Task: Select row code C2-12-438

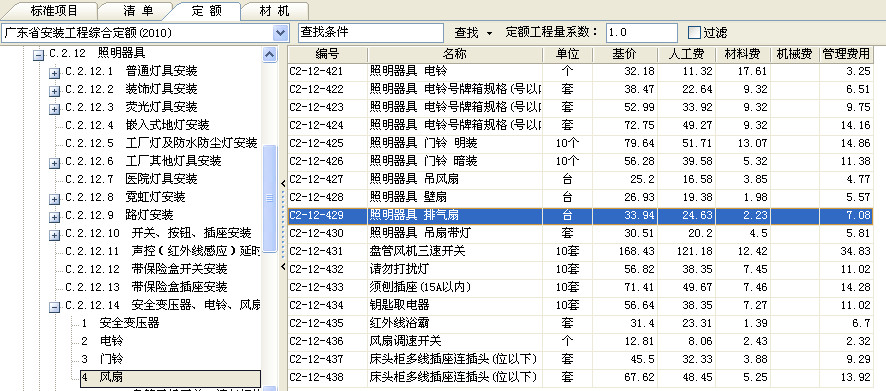Action: [316, 377]
